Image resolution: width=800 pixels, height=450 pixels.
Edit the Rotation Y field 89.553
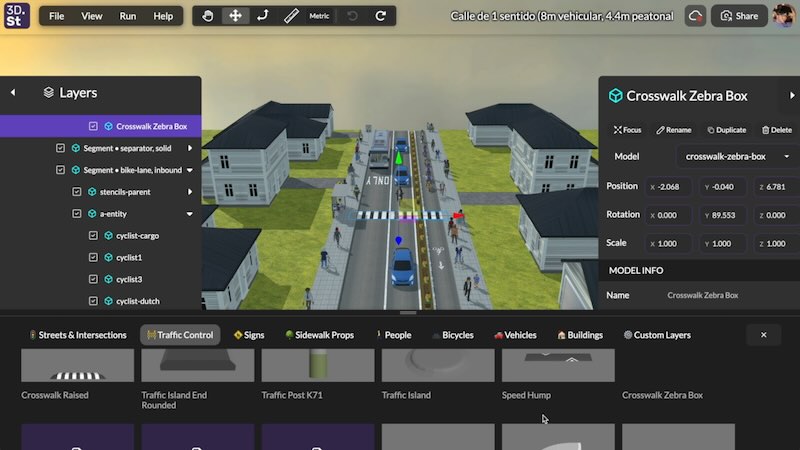point(722,215)
